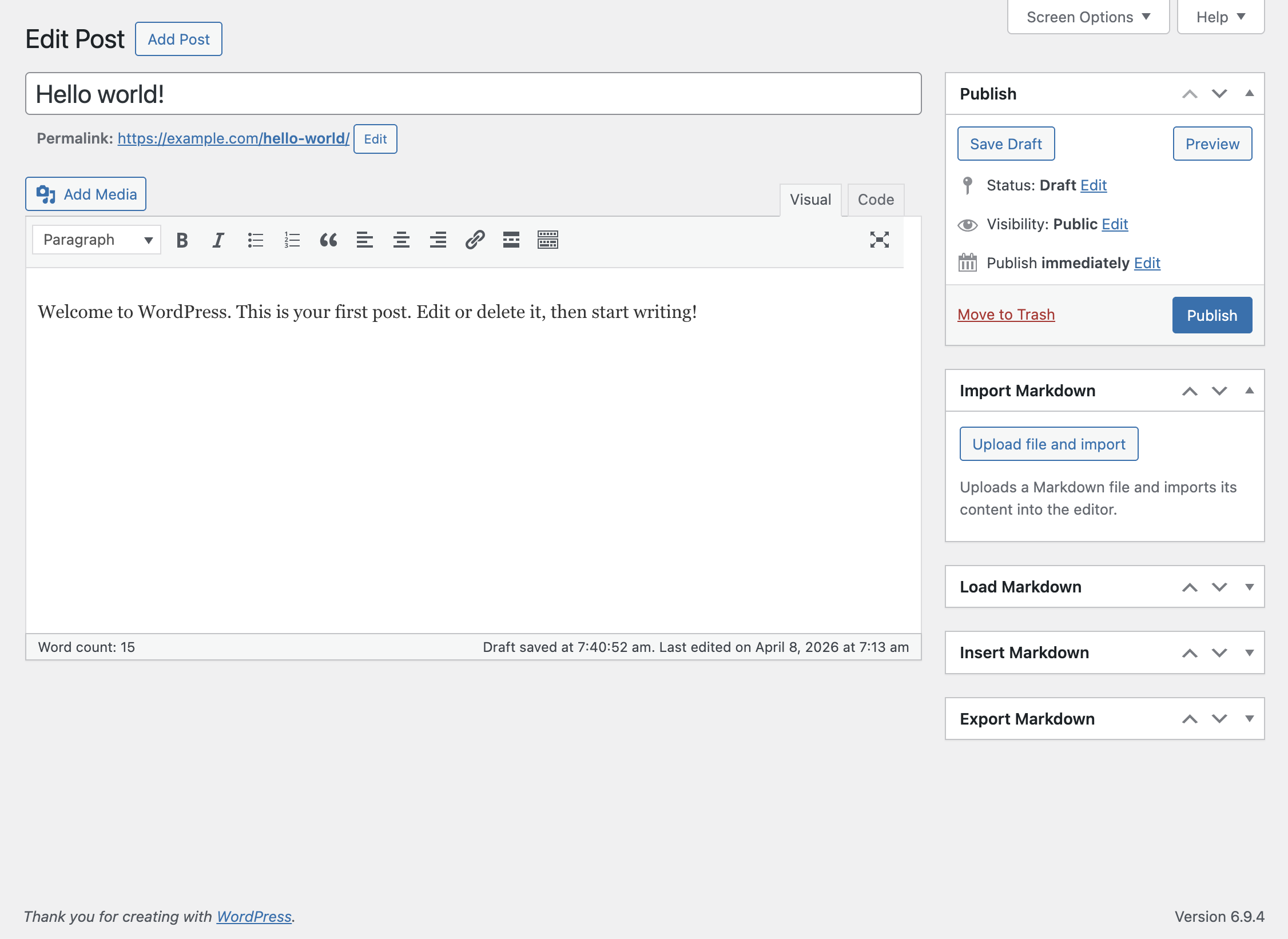Screen dimensions: 1288x939
Task: Apply blockquote formatting
Action: (328, 240)
